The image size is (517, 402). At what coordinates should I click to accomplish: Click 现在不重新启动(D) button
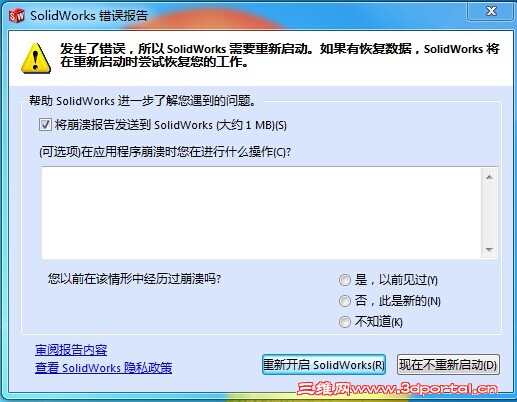[x=448, y=365]
